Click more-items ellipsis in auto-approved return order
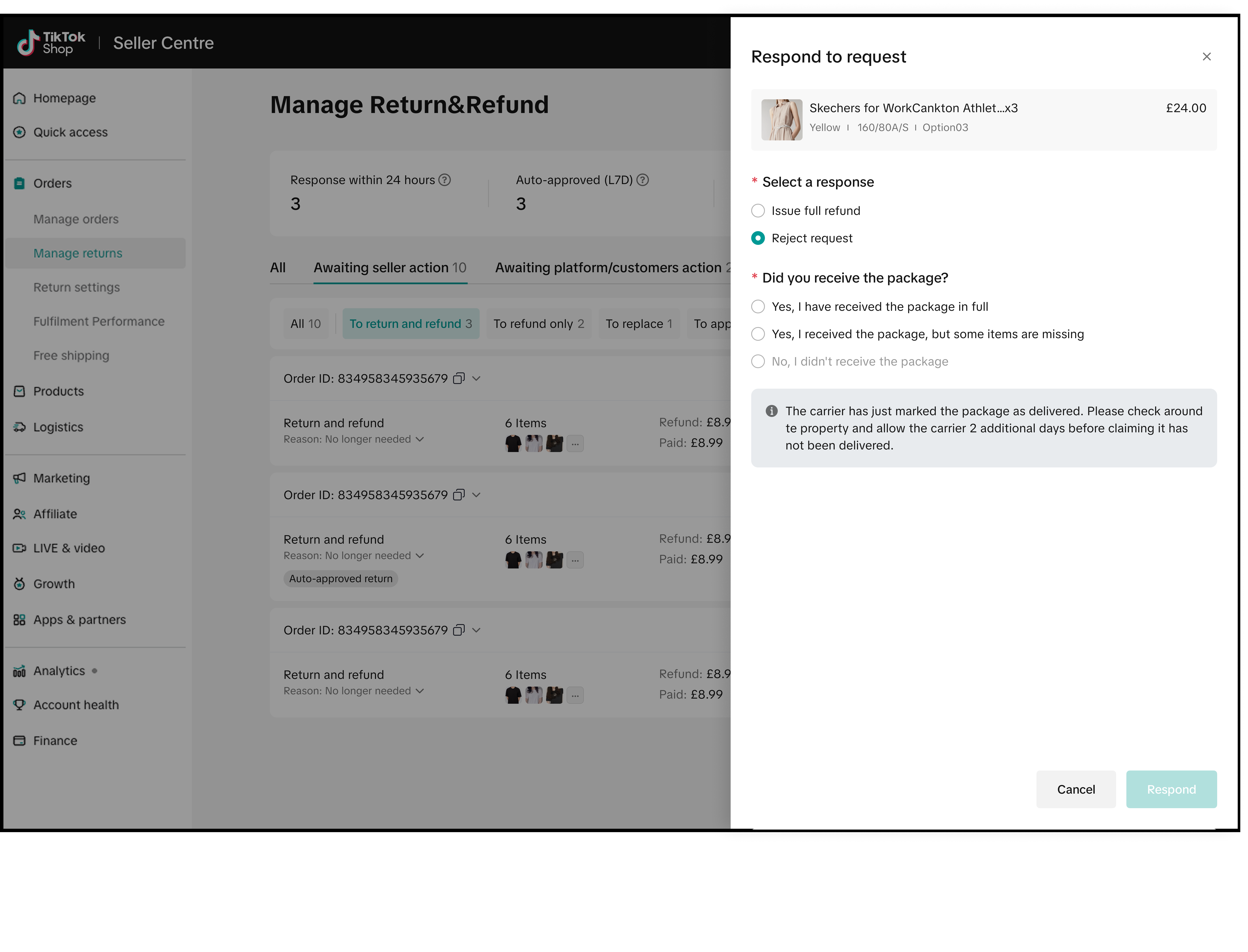The height and width of the screenshot is (952, 1248). coord(575,560)
